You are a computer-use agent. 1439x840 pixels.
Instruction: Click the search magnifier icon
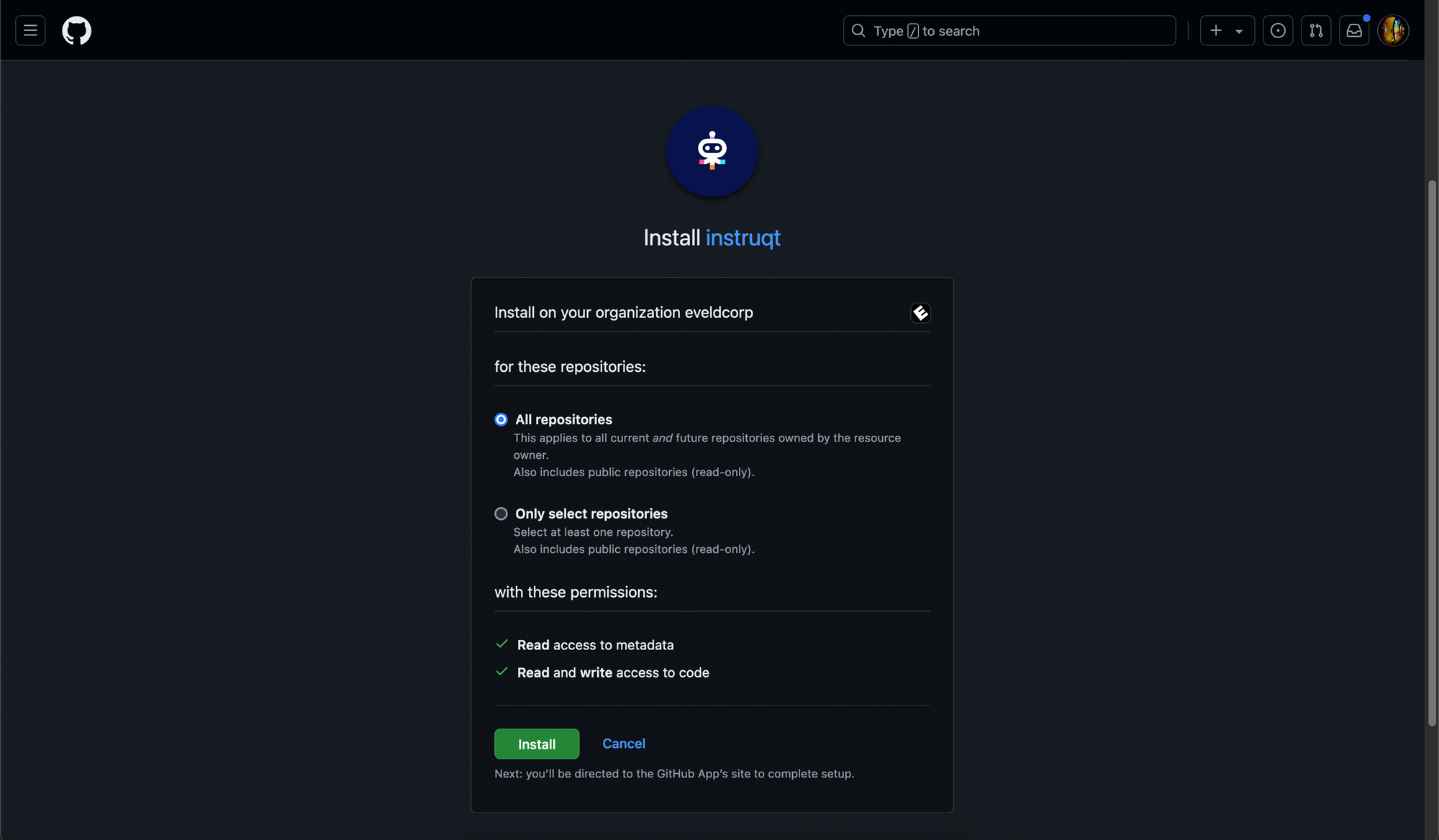(x=858, y=31)
